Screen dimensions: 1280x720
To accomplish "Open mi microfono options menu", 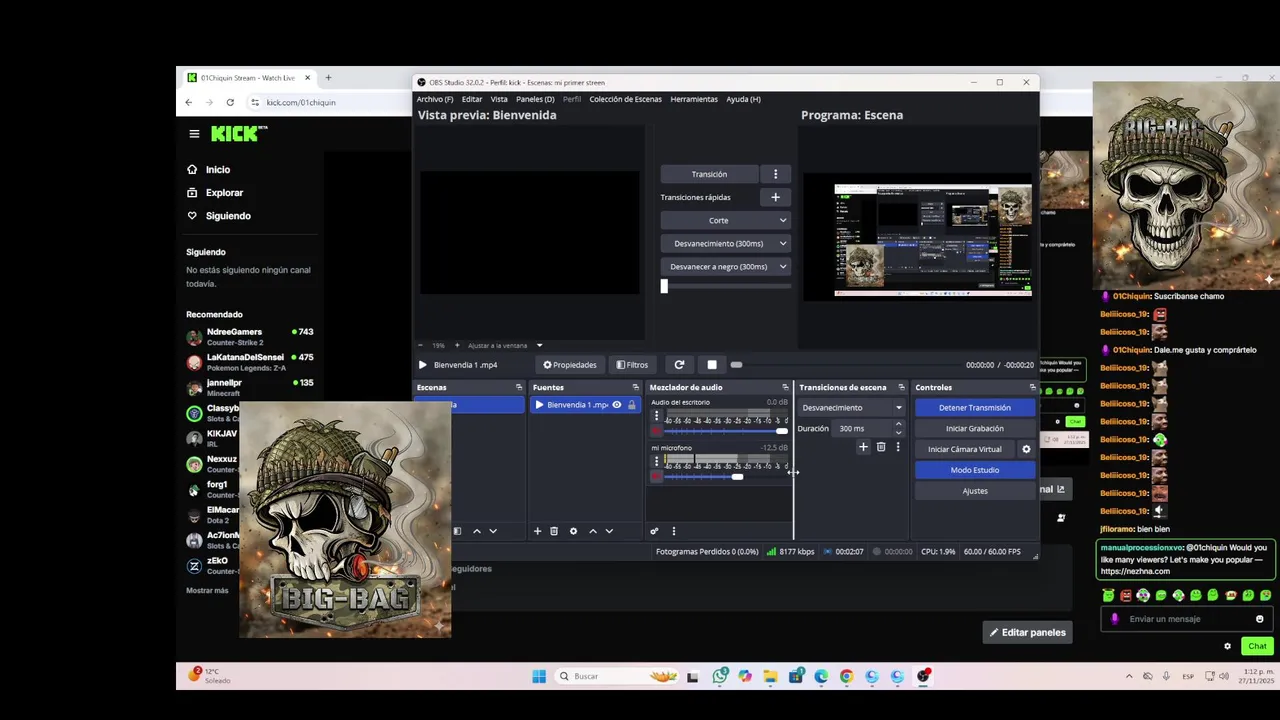I will point(656,461).
